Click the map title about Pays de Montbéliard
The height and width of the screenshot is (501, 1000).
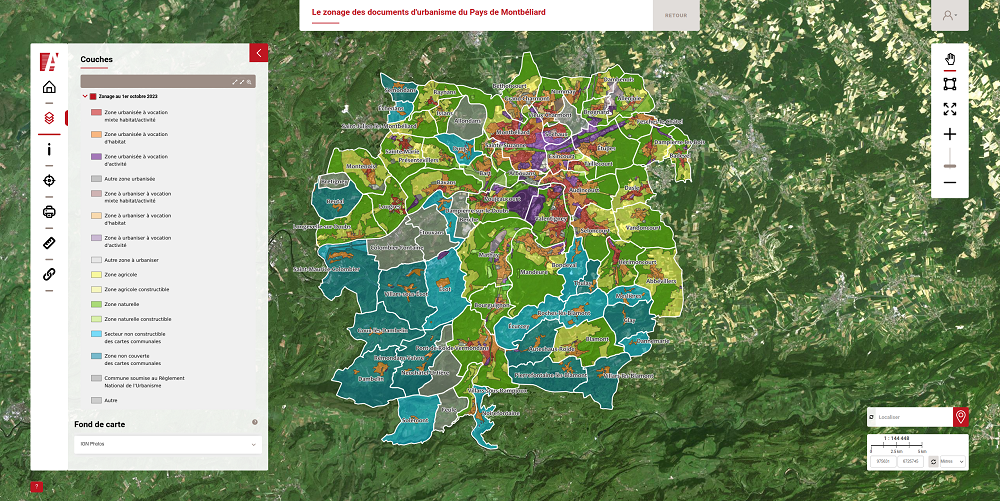click(x=429, y=12)
